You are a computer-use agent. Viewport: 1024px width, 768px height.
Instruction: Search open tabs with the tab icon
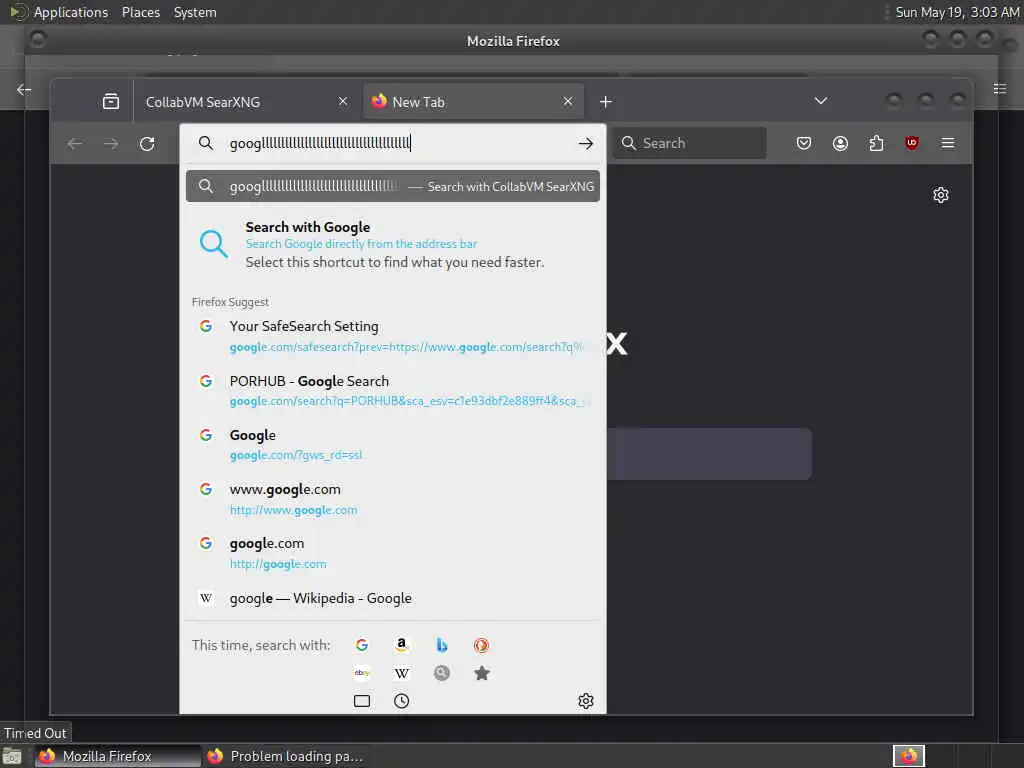click(x=362, y=701)
